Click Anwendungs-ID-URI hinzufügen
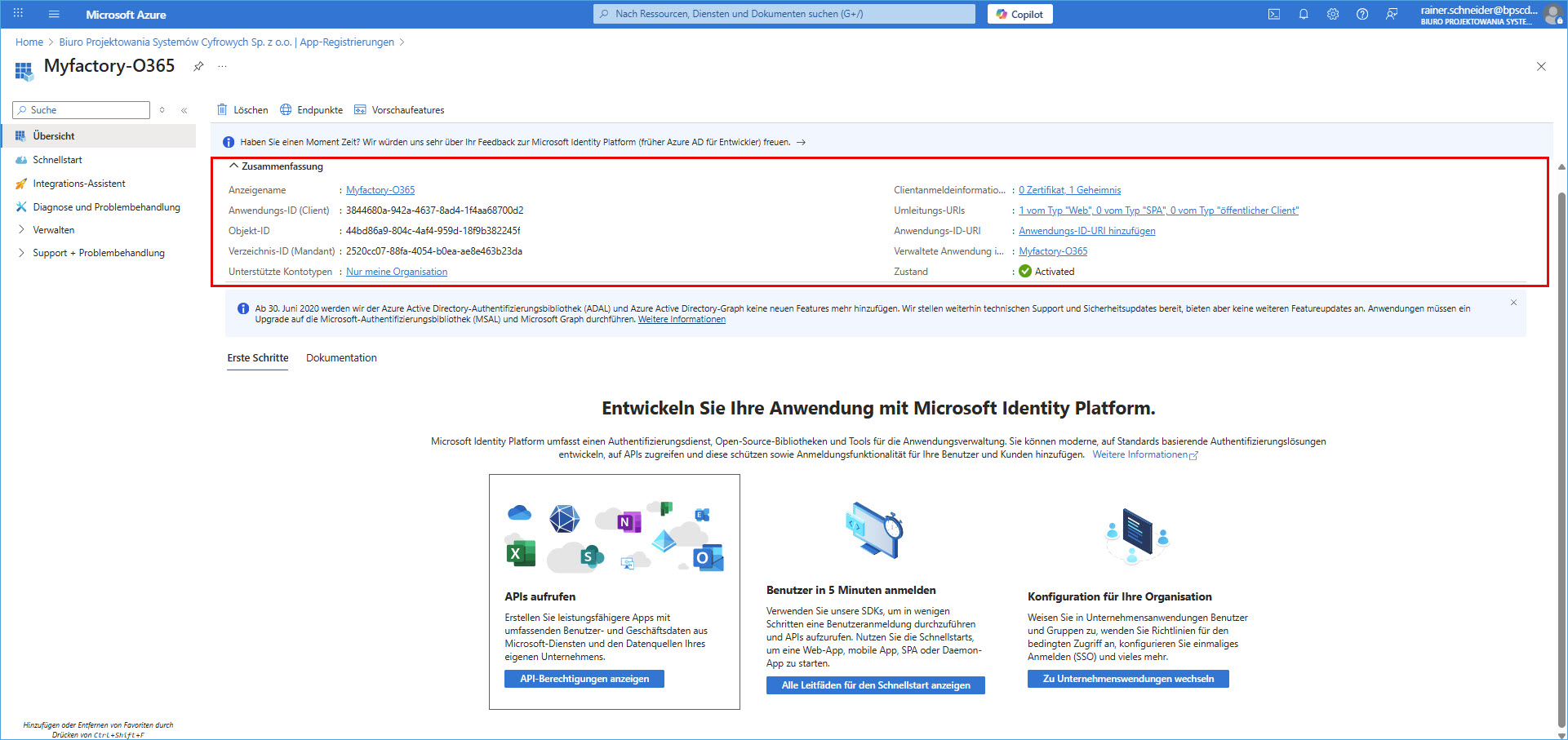 [x=1087, y=231]
